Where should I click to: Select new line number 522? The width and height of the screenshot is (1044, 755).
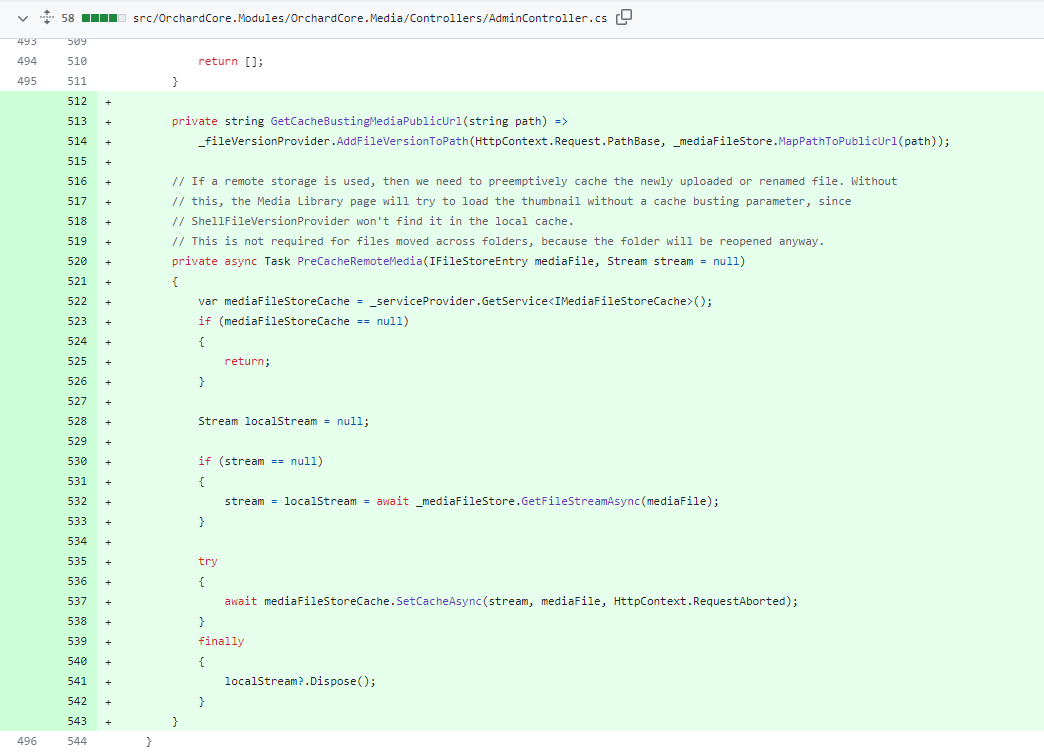tap(77, 301)
